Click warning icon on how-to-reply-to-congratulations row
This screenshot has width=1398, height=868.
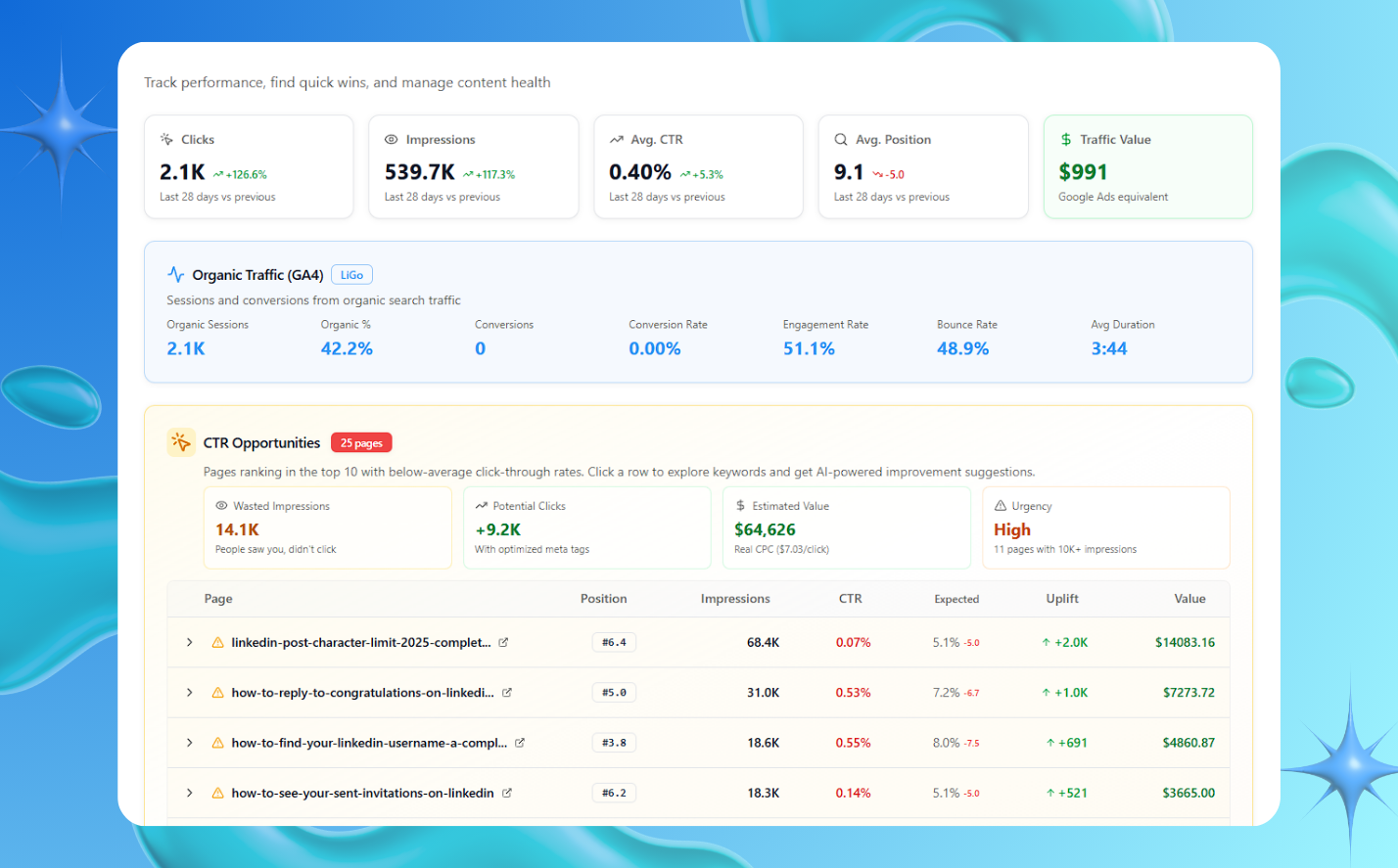tap(217, 693)
